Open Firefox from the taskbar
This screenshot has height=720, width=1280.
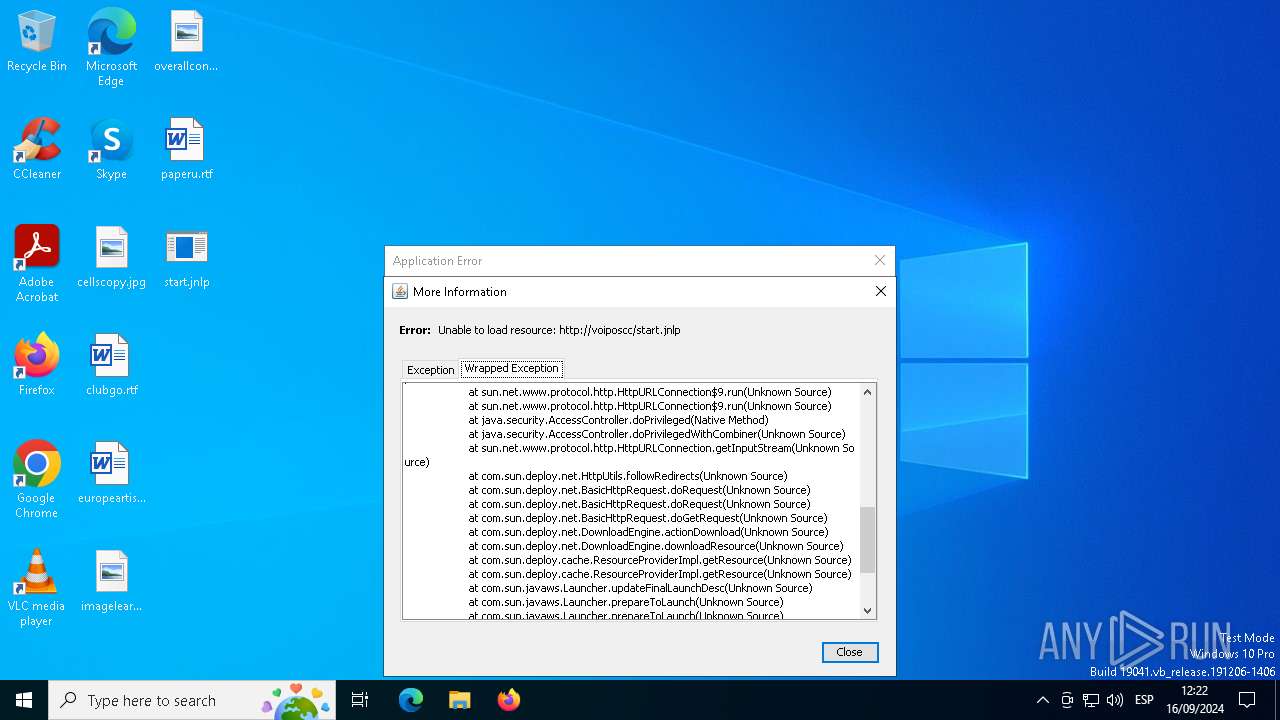(x=509, y=700)
